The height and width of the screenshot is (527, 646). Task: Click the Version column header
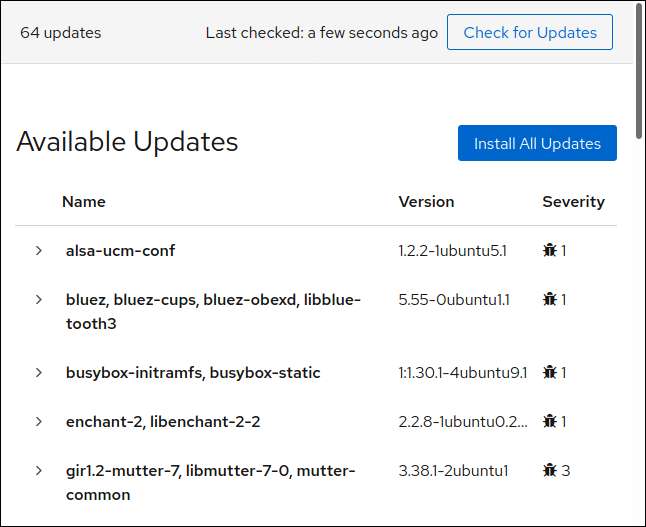(426, 202)
